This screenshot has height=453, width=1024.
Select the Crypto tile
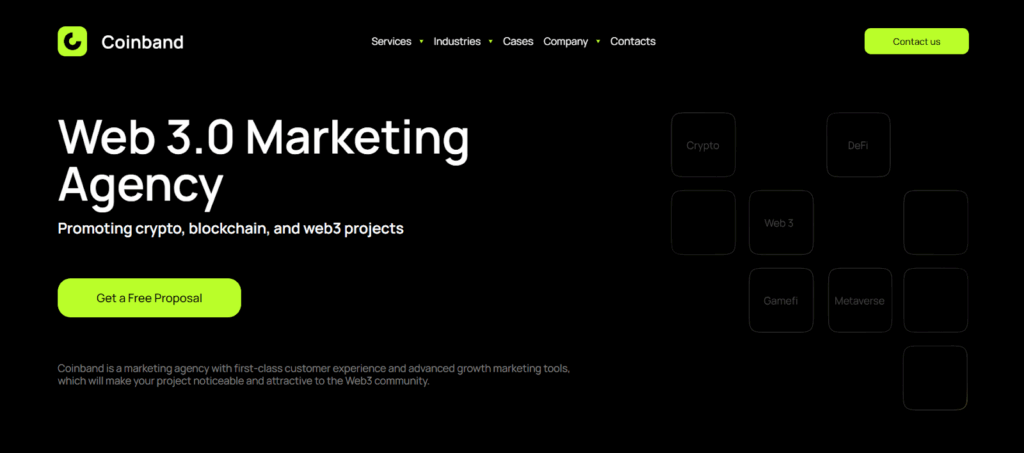point(703,145)
